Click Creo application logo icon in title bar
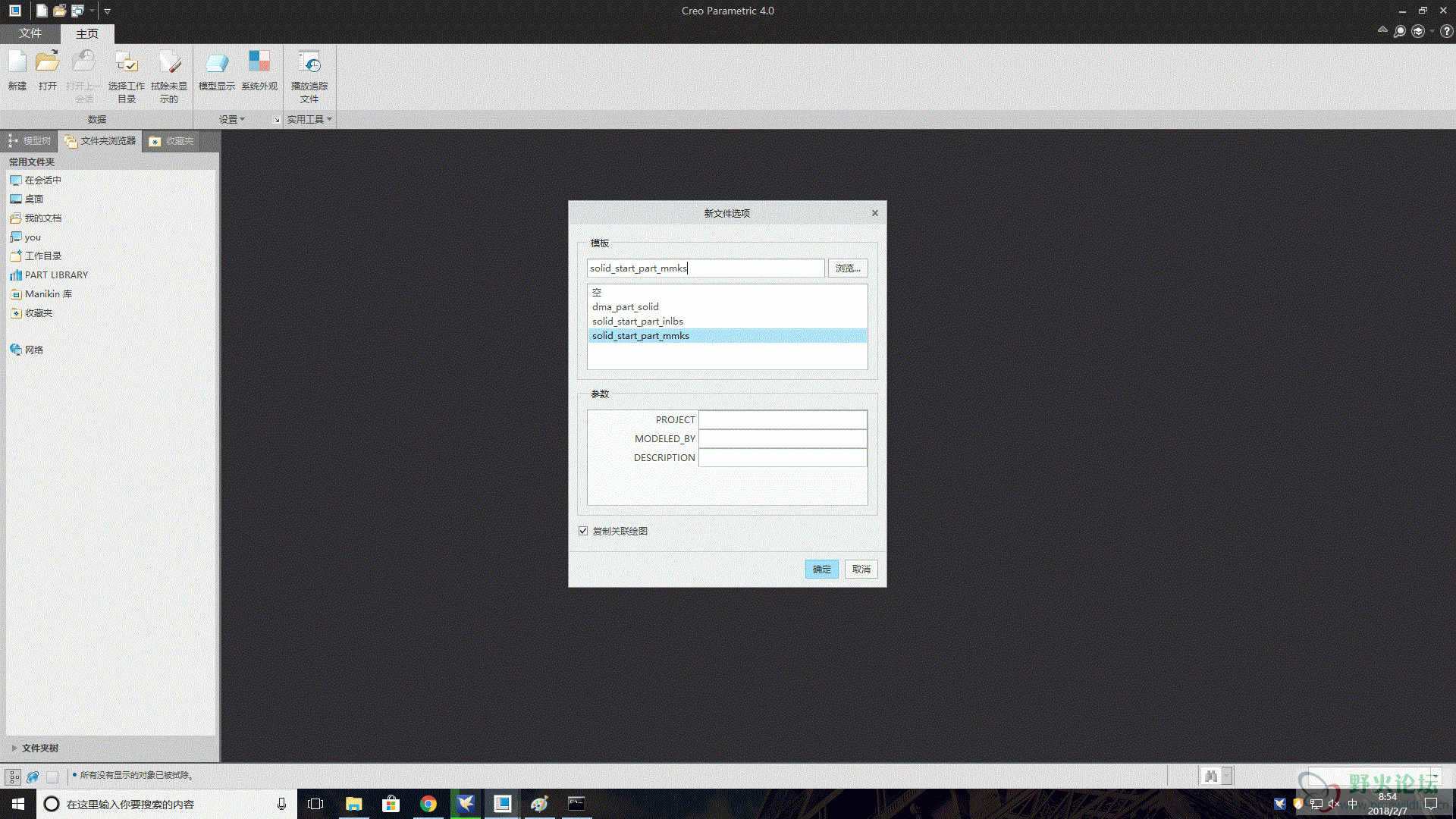1456x819 pixels. tap(14, 11)
